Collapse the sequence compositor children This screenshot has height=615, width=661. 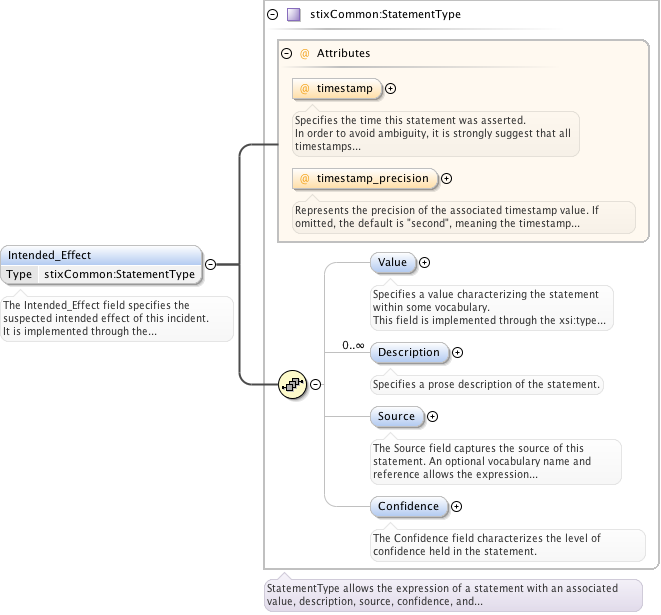(315, 383)
